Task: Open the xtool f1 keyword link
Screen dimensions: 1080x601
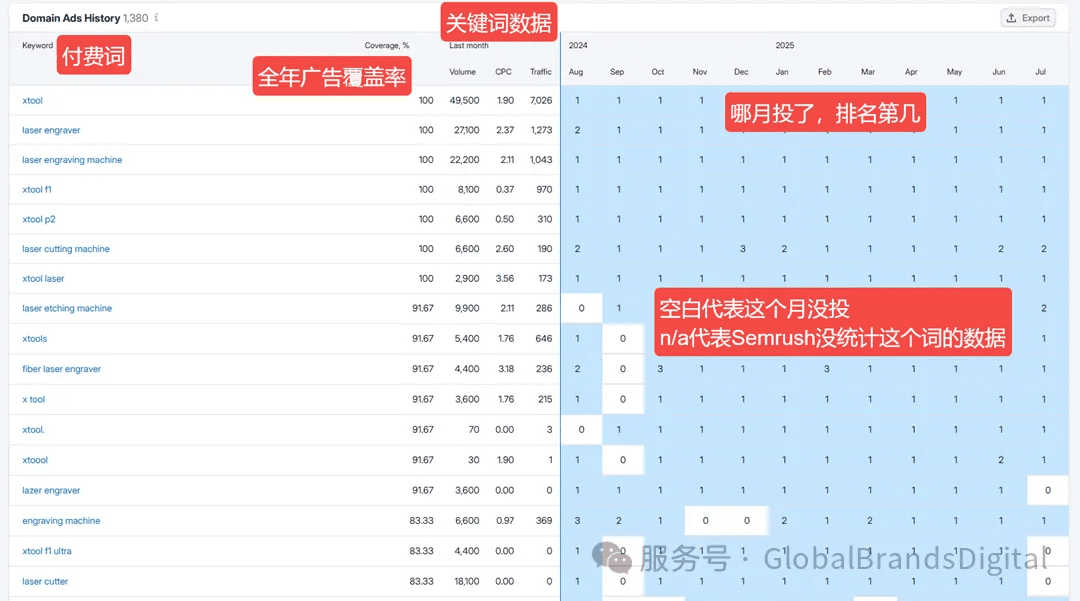Action: tap(37, 189)
